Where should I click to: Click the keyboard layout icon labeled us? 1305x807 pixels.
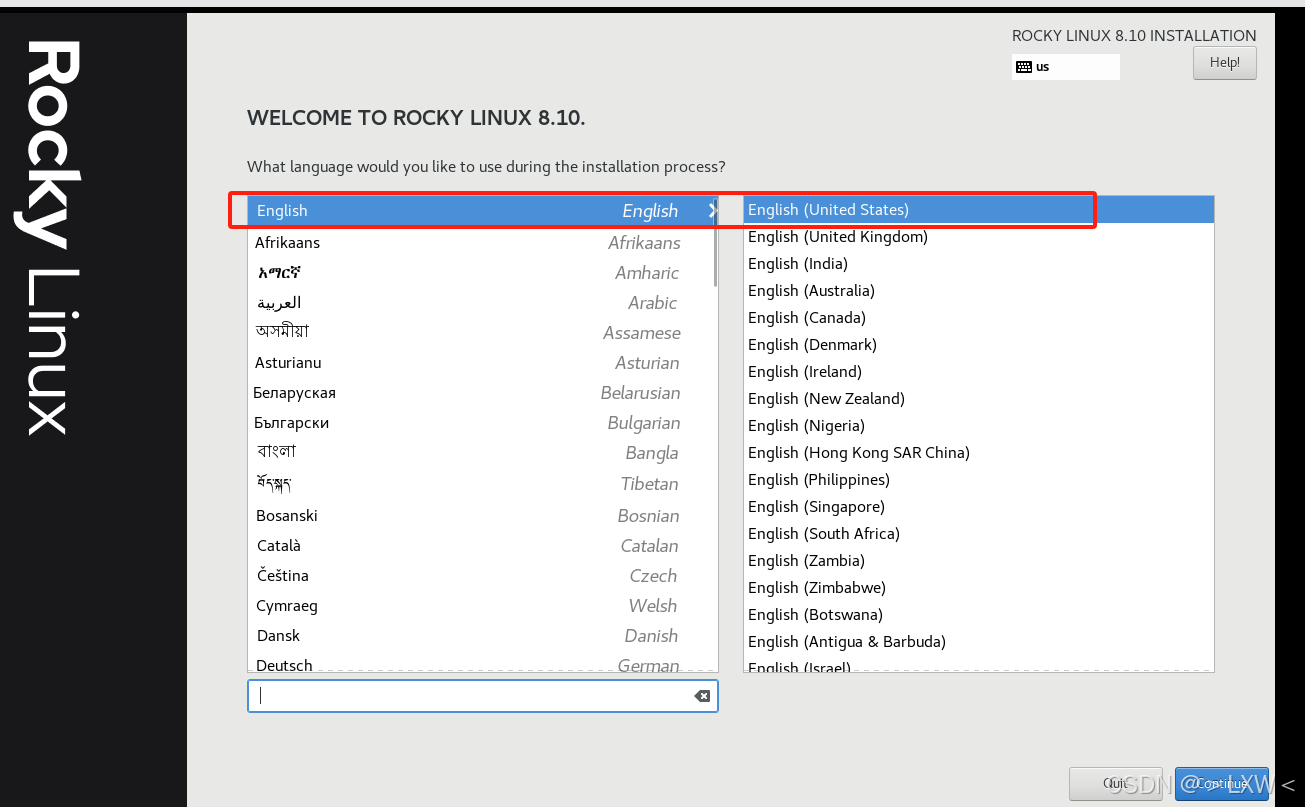tap(1024, 67)
